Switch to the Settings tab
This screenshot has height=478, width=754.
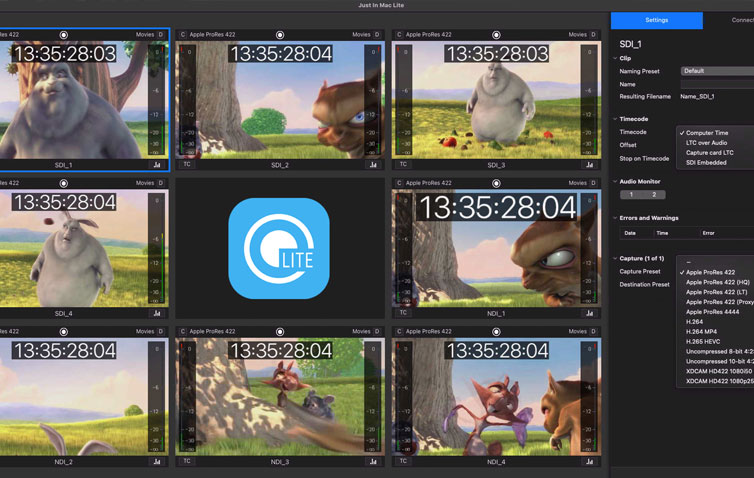click(656, 19)
